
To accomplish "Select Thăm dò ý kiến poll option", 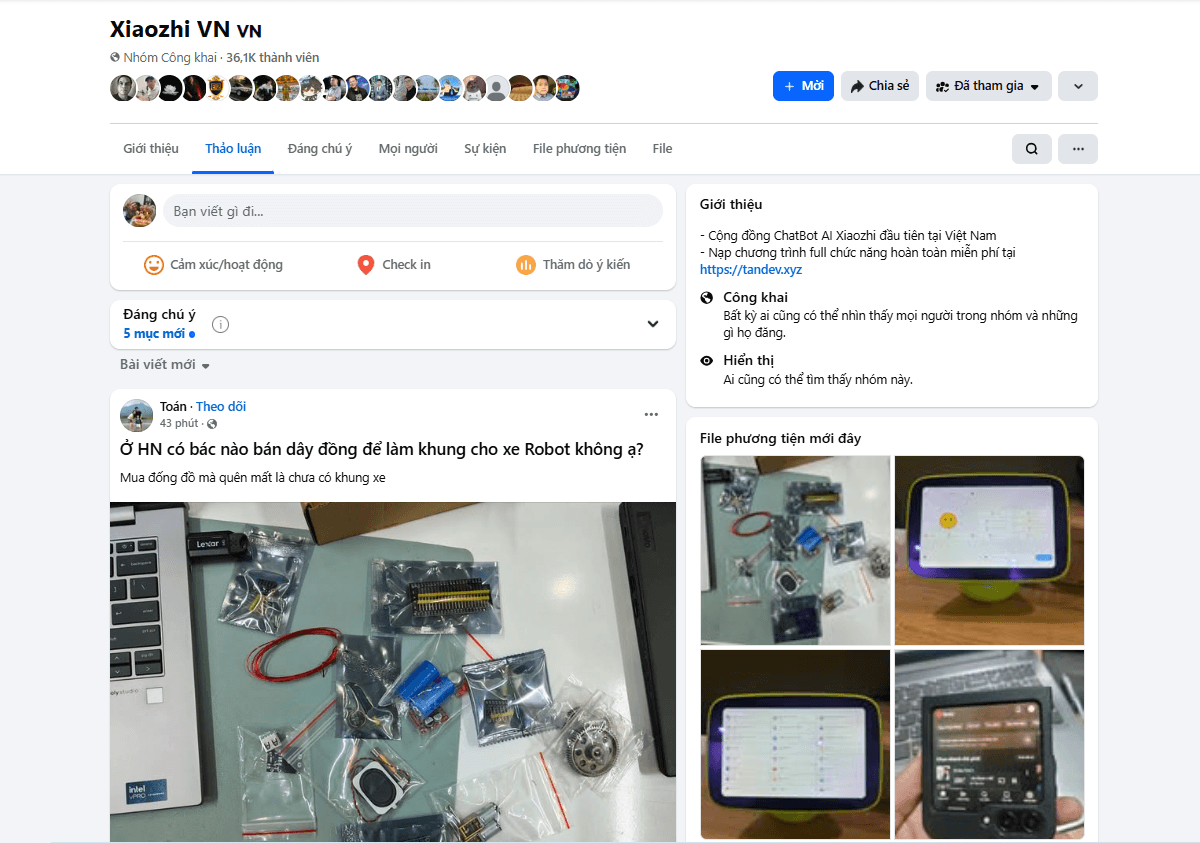I will (x=573, y=265).
